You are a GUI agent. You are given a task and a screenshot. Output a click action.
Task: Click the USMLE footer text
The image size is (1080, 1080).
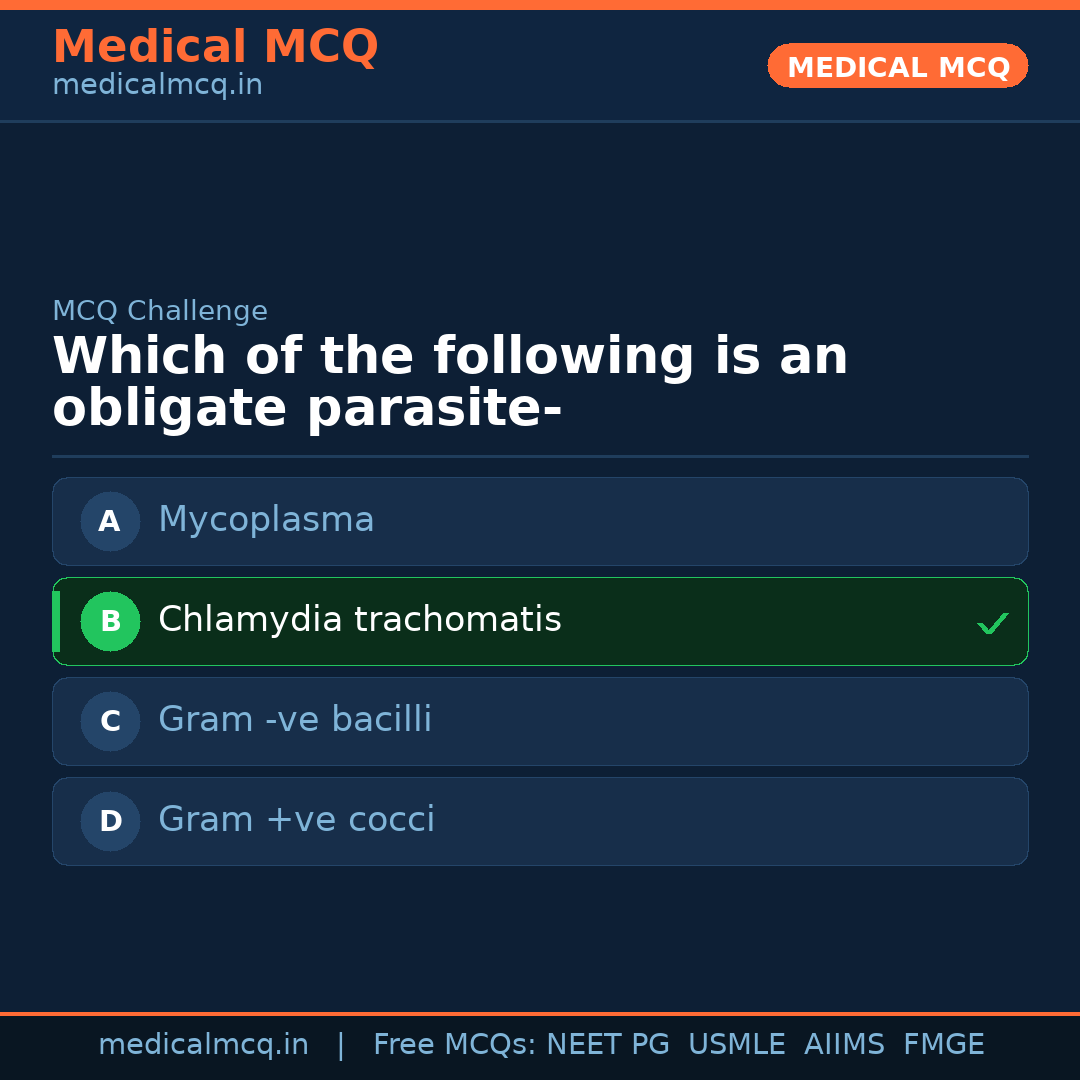point(736,1045)
